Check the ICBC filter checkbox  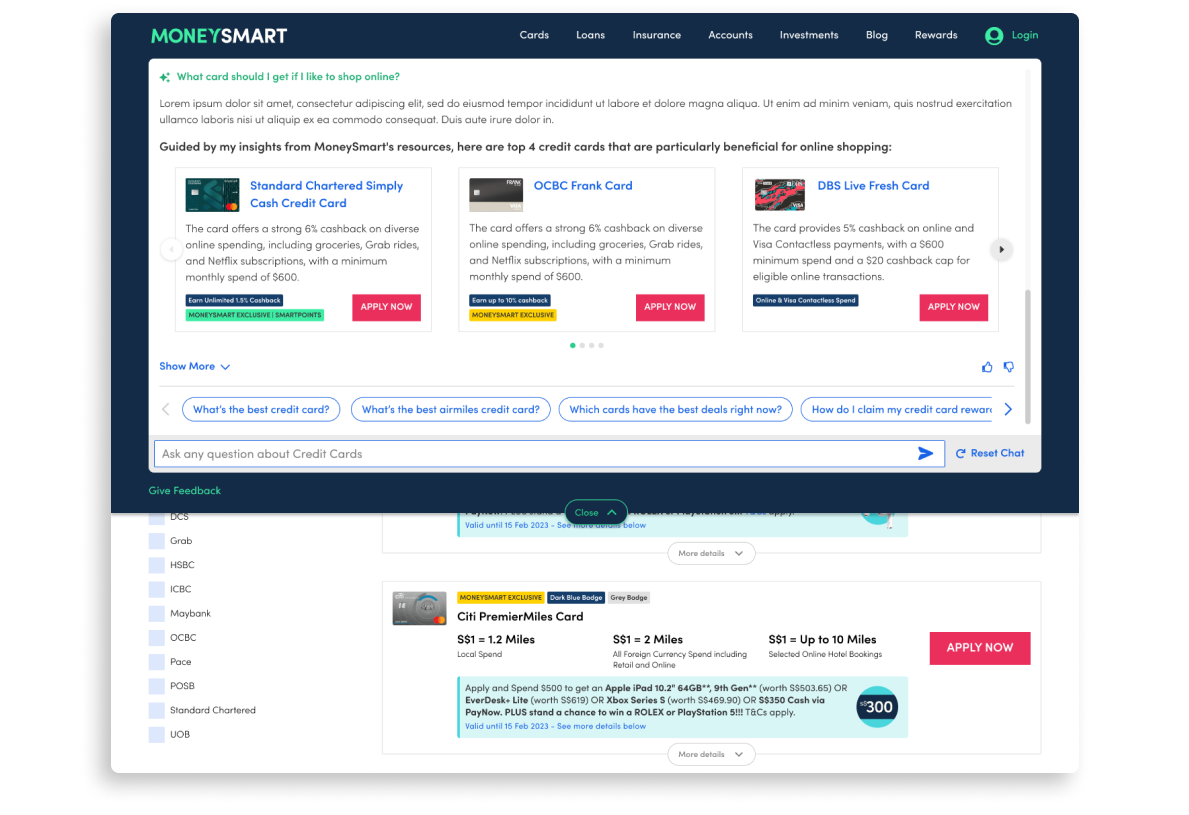[157, 590]
